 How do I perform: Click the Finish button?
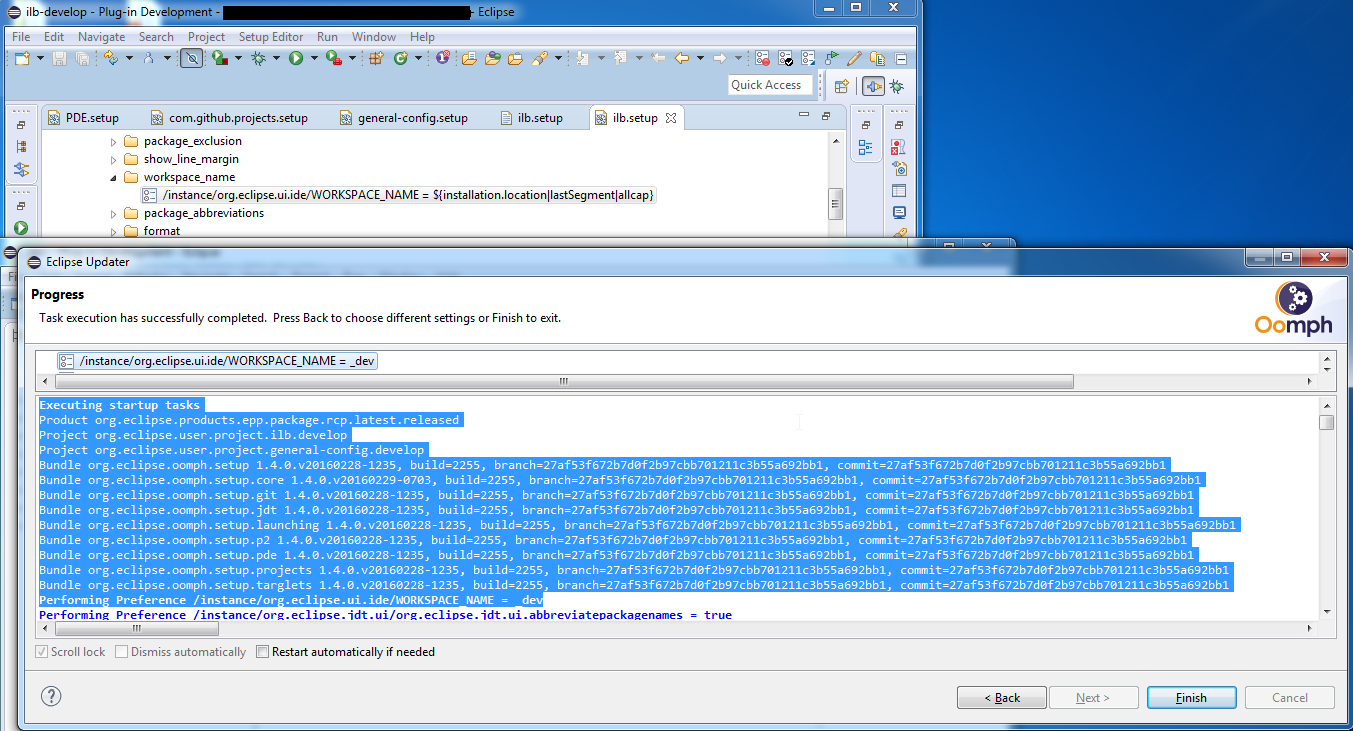[1191, 697]
